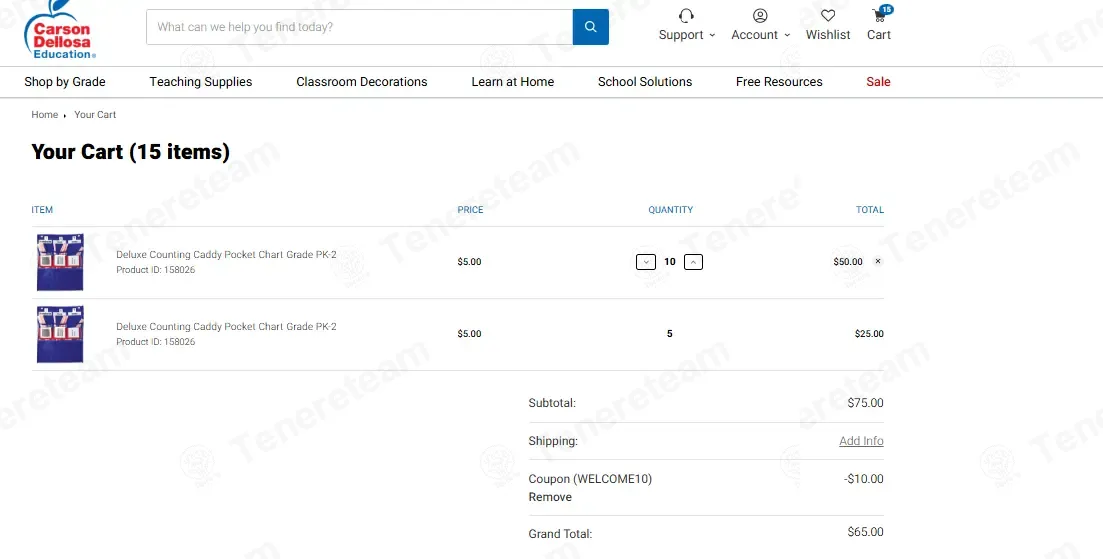The width and height of the screenshot is (1103, 559).
Task: Open the Teaching Supplies menu
Action: 200,82
